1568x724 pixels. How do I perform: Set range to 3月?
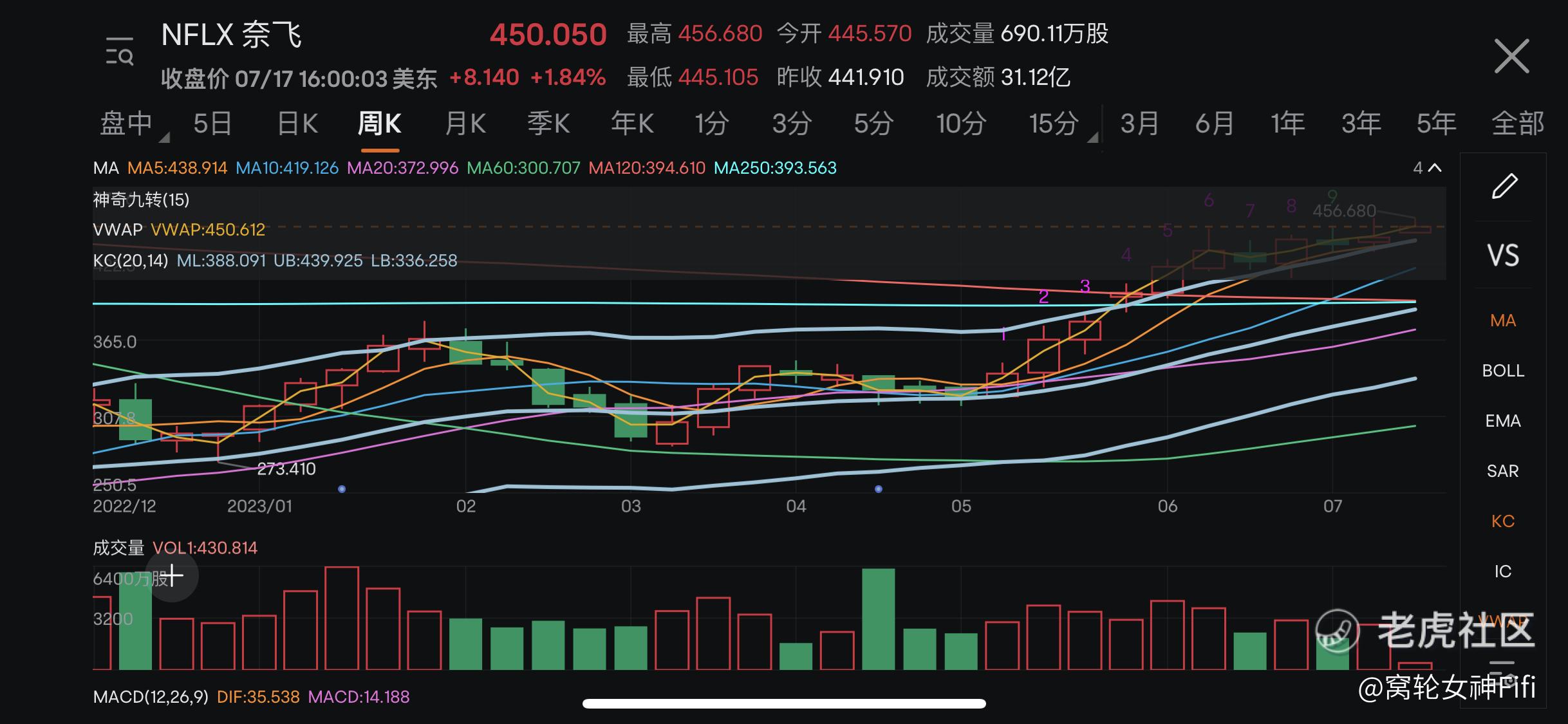click(x=1140, y=123)
